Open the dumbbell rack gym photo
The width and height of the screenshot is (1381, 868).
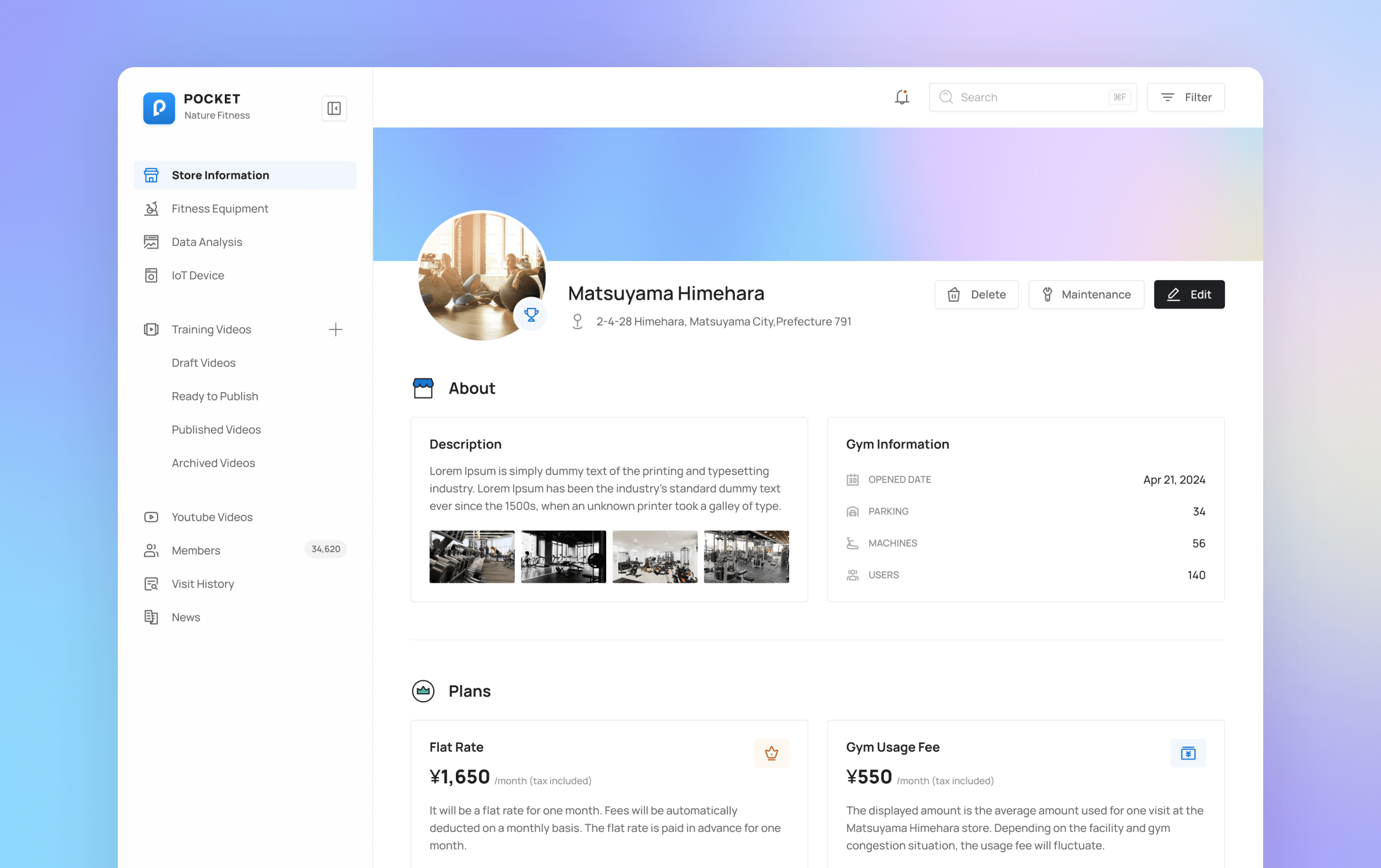pos(472,556)
